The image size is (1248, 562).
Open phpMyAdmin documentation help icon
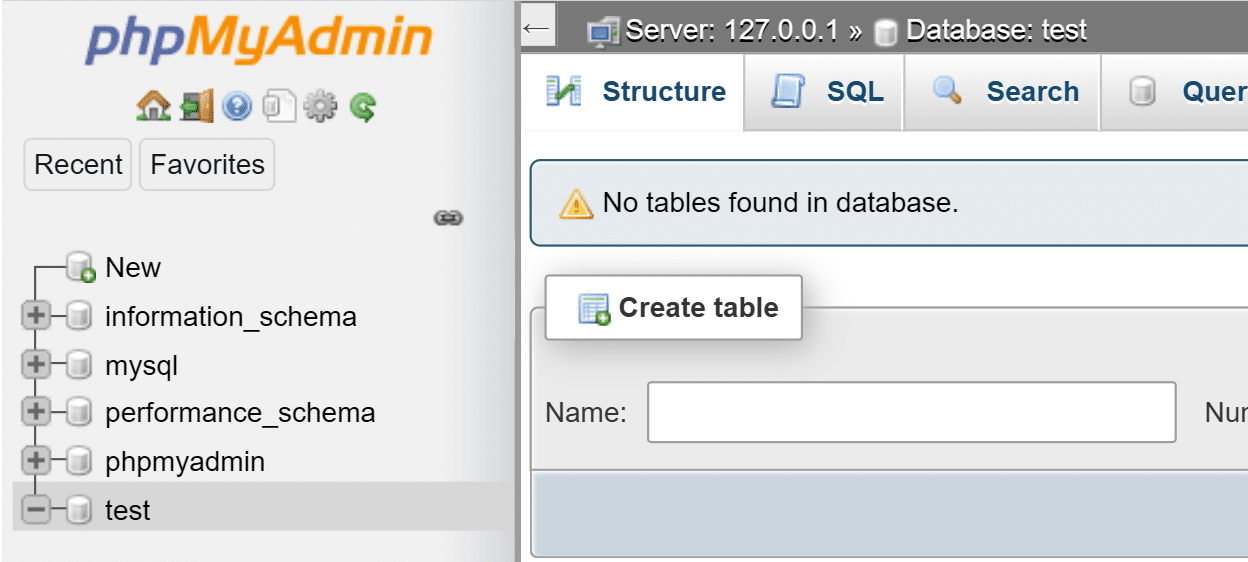[237, 106]
